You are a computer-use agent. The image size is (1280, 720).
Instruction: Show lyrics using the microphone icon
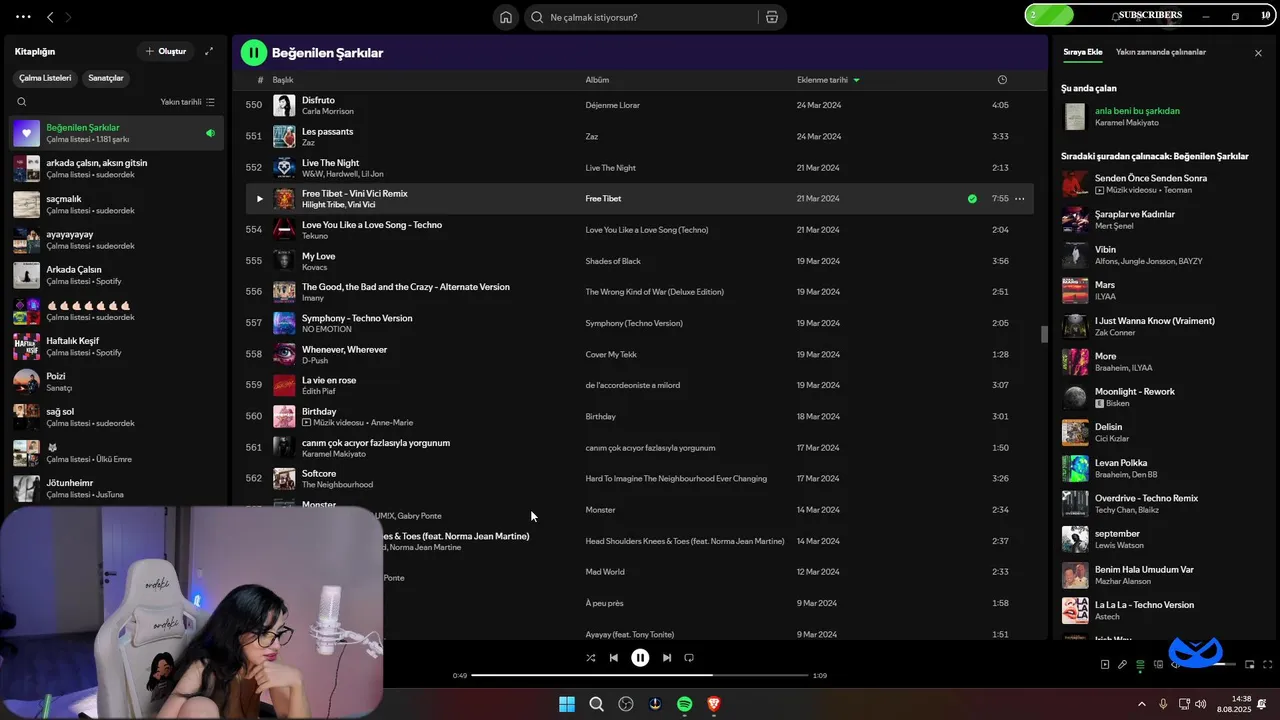coord(1122,664)
